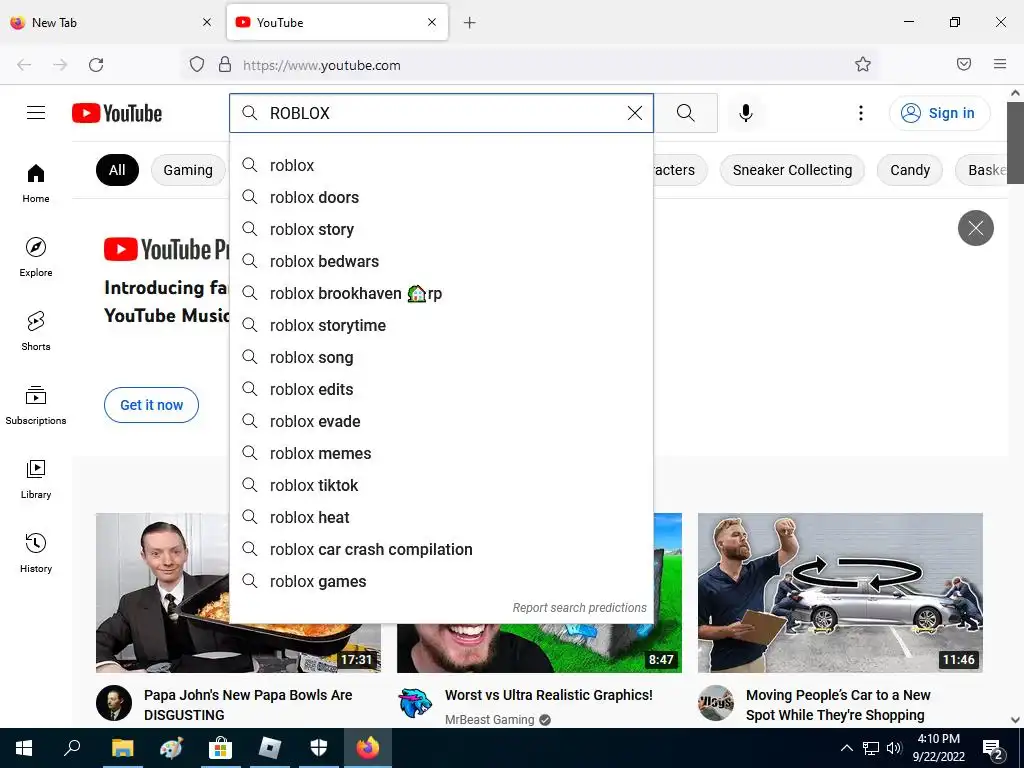This screenshot has height=768, width=1024.
Task: Click the YouTube logo
Action: click(x=117, y=113)
